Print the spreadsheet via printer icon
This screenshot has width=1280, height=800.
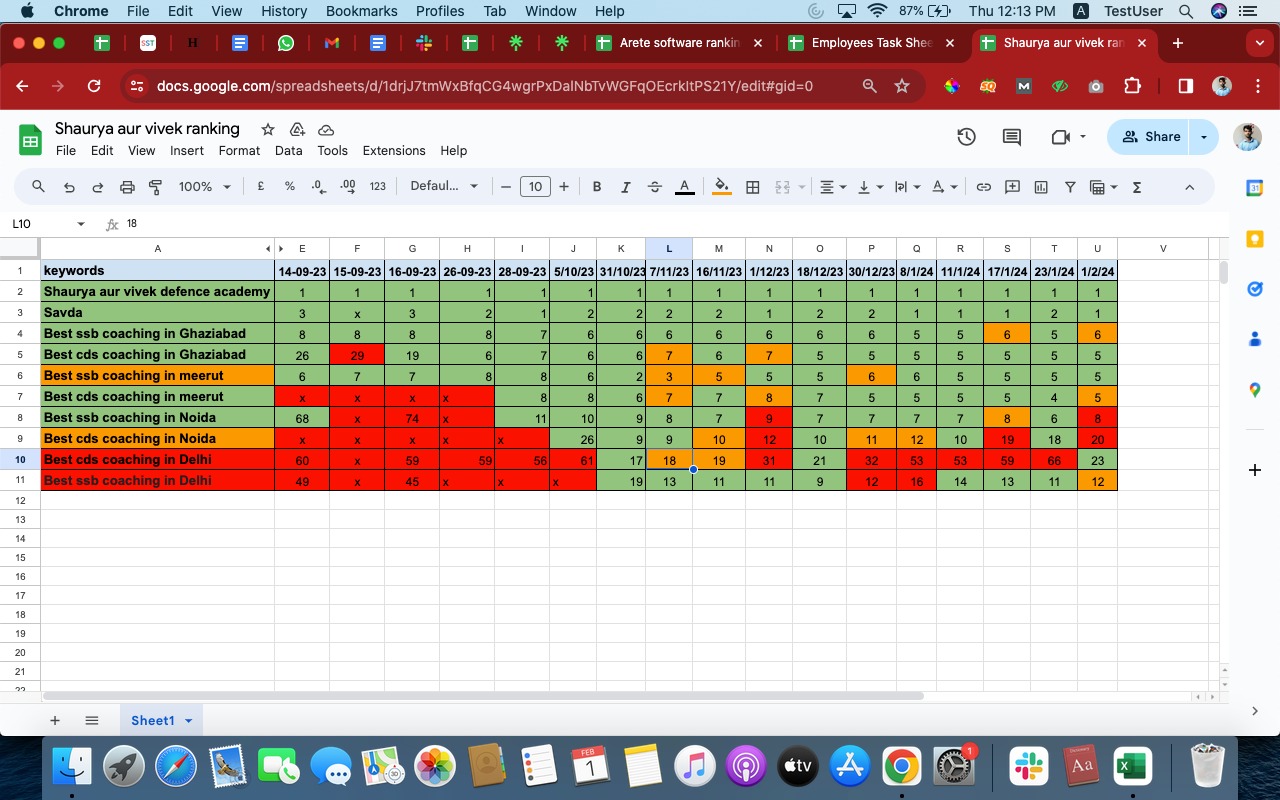click(x=127, y=187)
